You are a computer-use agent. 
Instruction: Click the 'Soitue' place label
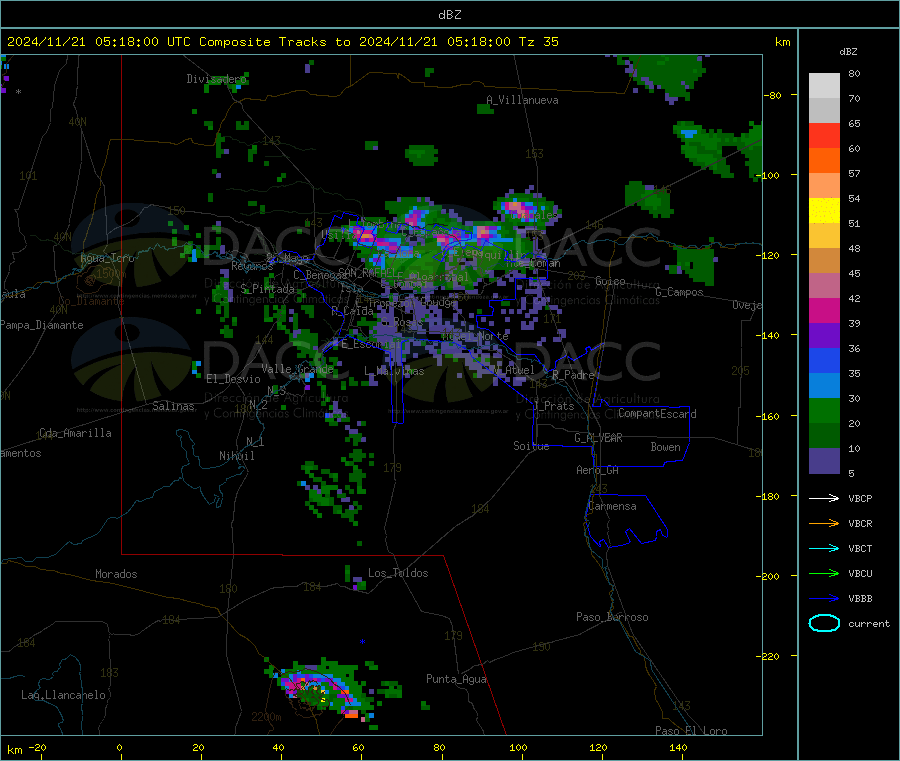tap(531, 446)
